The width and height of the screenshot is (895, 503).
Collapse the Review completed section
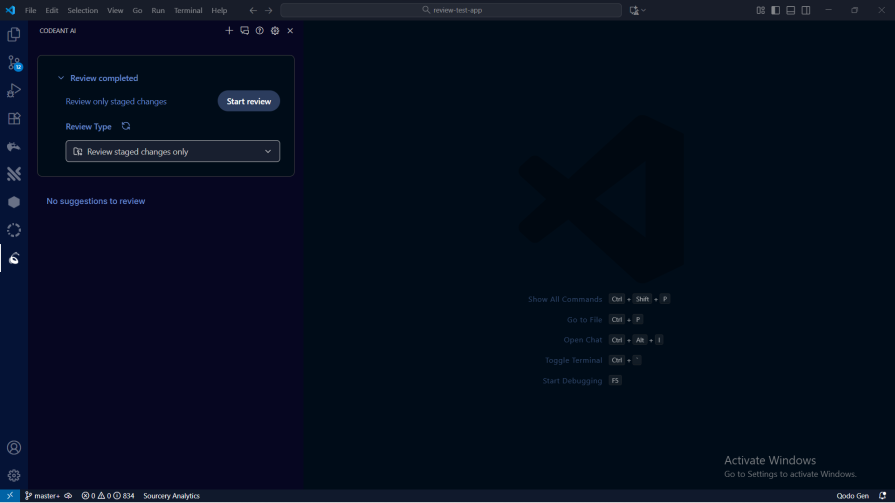pos(61,78)
